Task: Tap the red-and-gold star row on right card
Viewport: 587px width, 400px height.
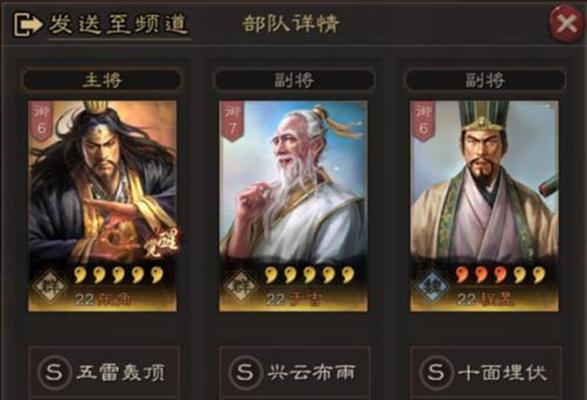Action: [x=501, y=275]
